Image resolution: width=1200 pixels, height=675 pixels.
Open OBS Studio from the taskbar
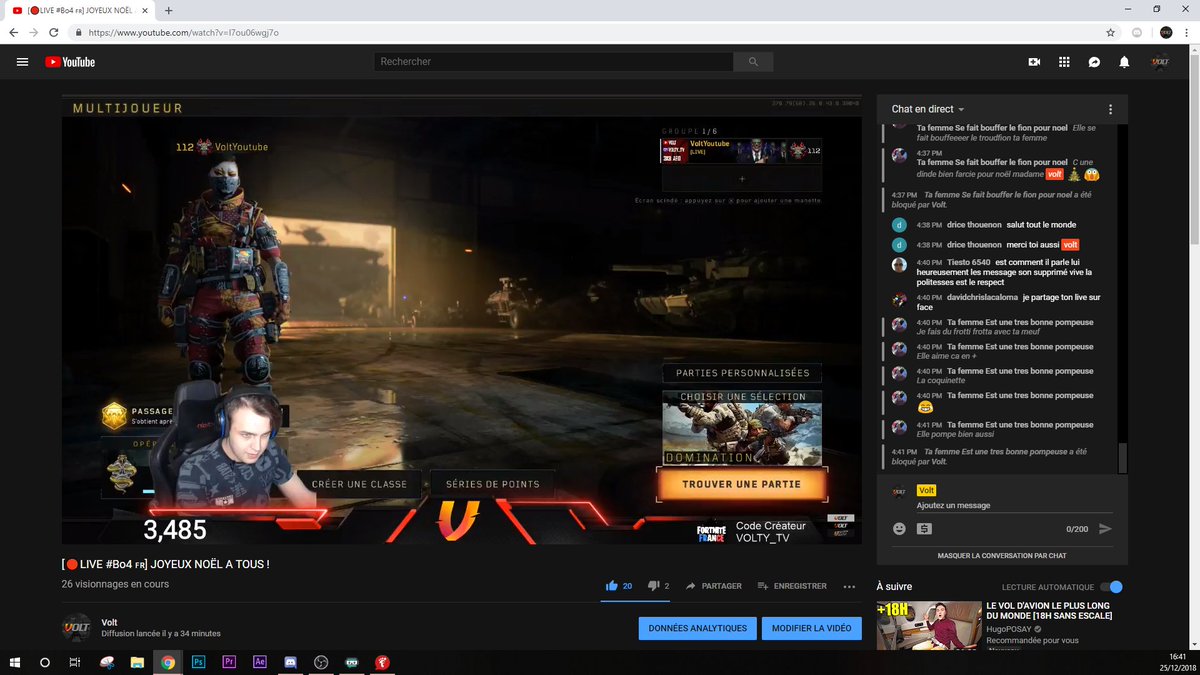click(x=321, y=662)
